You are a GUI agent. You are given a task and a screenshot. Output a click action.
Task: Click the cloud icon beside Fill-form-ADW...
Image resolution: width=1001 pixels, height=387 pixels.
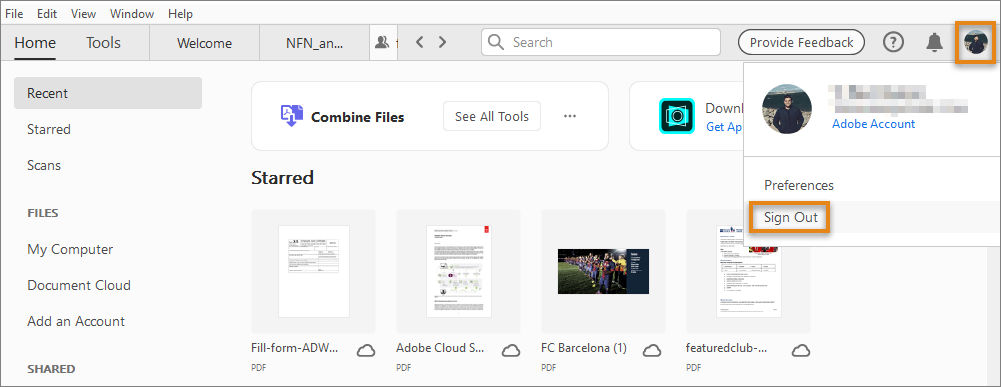[x=366, y=350]
